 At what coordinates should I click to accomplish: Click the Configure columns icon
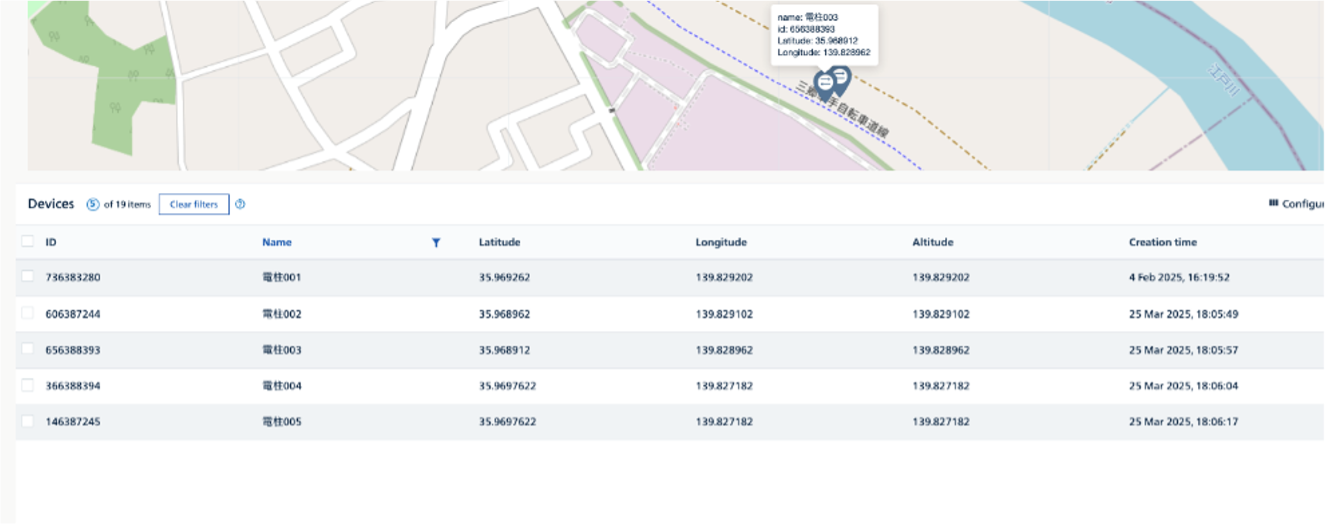[x=1273, y=203]
